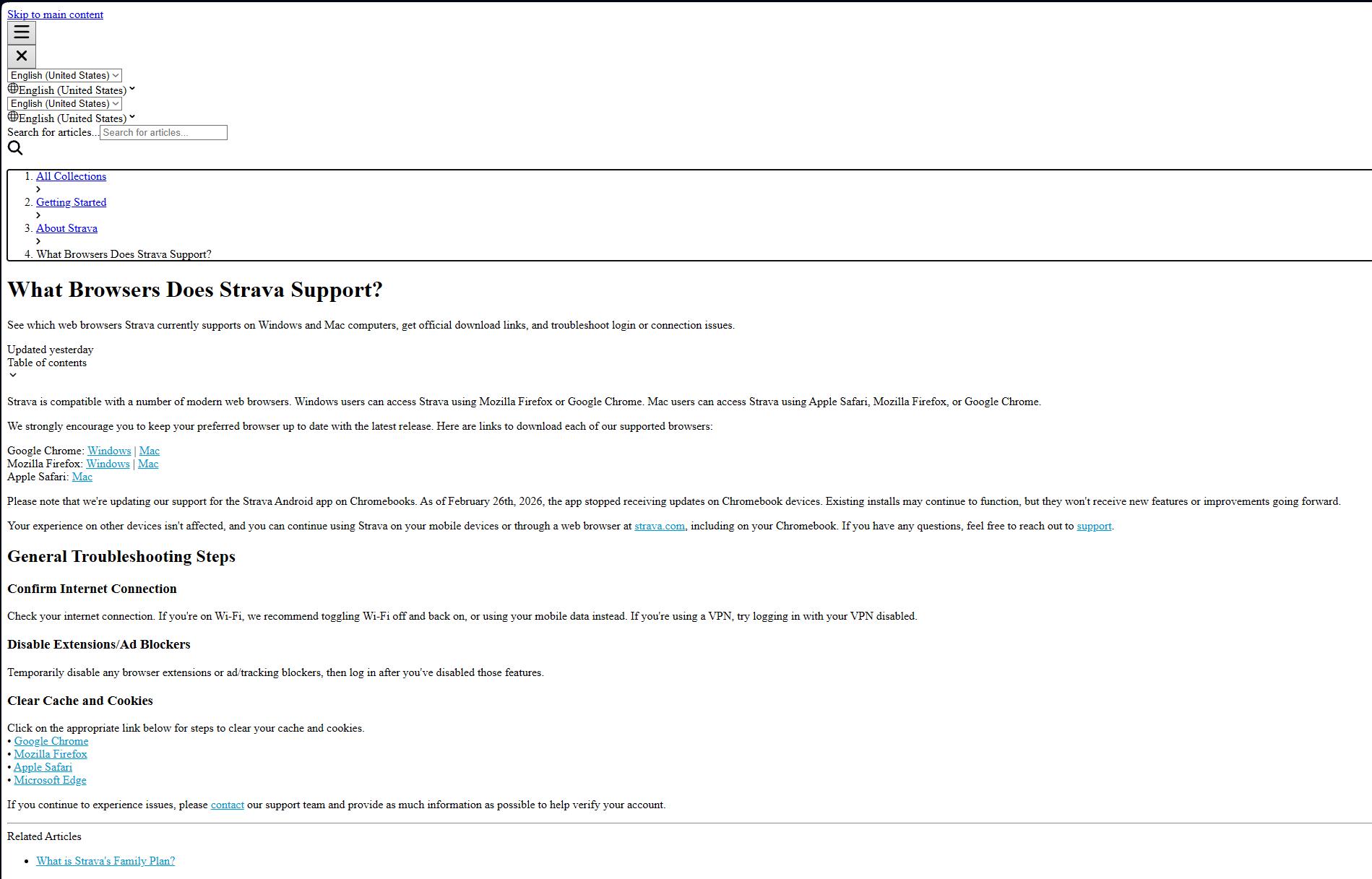1372x879 pixels.
Task: Click the X close menu button
Action: pos(22,56)
